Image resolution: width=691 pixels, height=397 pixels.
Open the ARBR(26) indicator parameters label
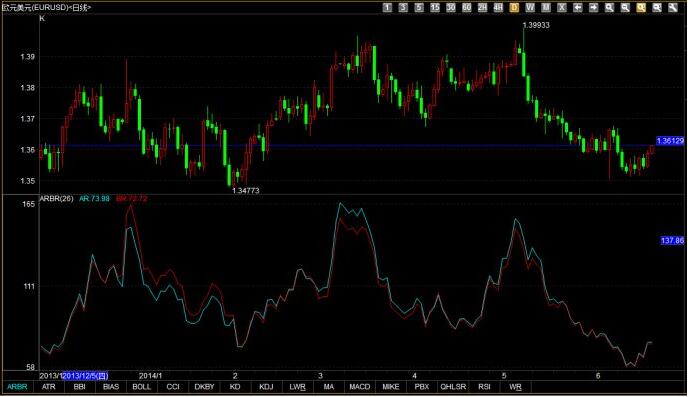point(56,199)
